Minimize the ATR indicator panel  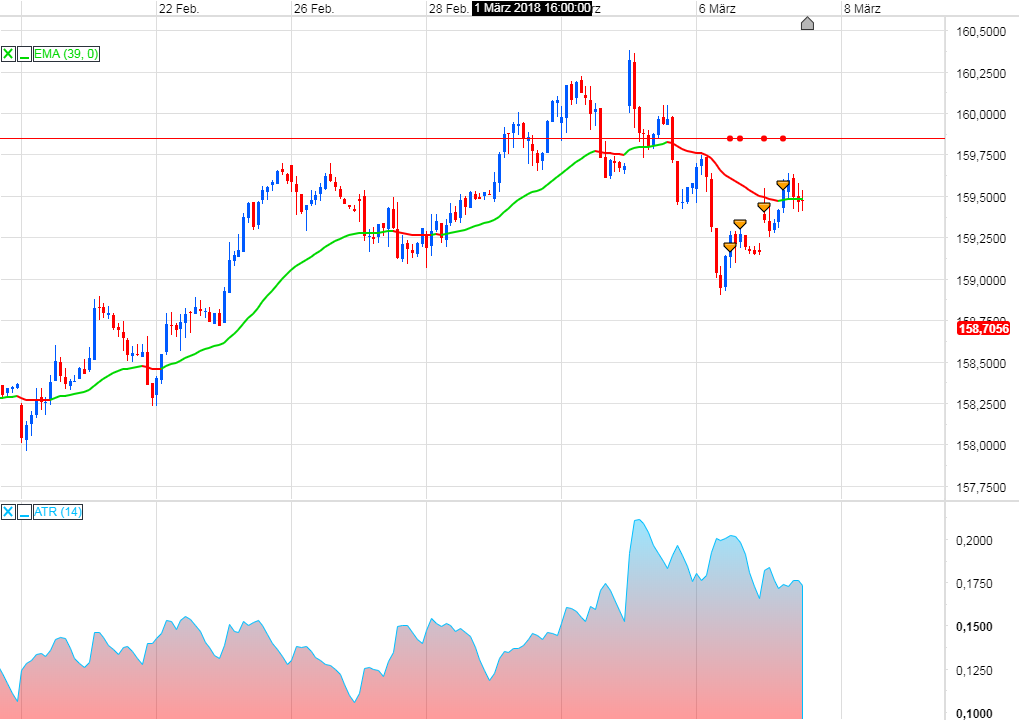pos(24,512)
